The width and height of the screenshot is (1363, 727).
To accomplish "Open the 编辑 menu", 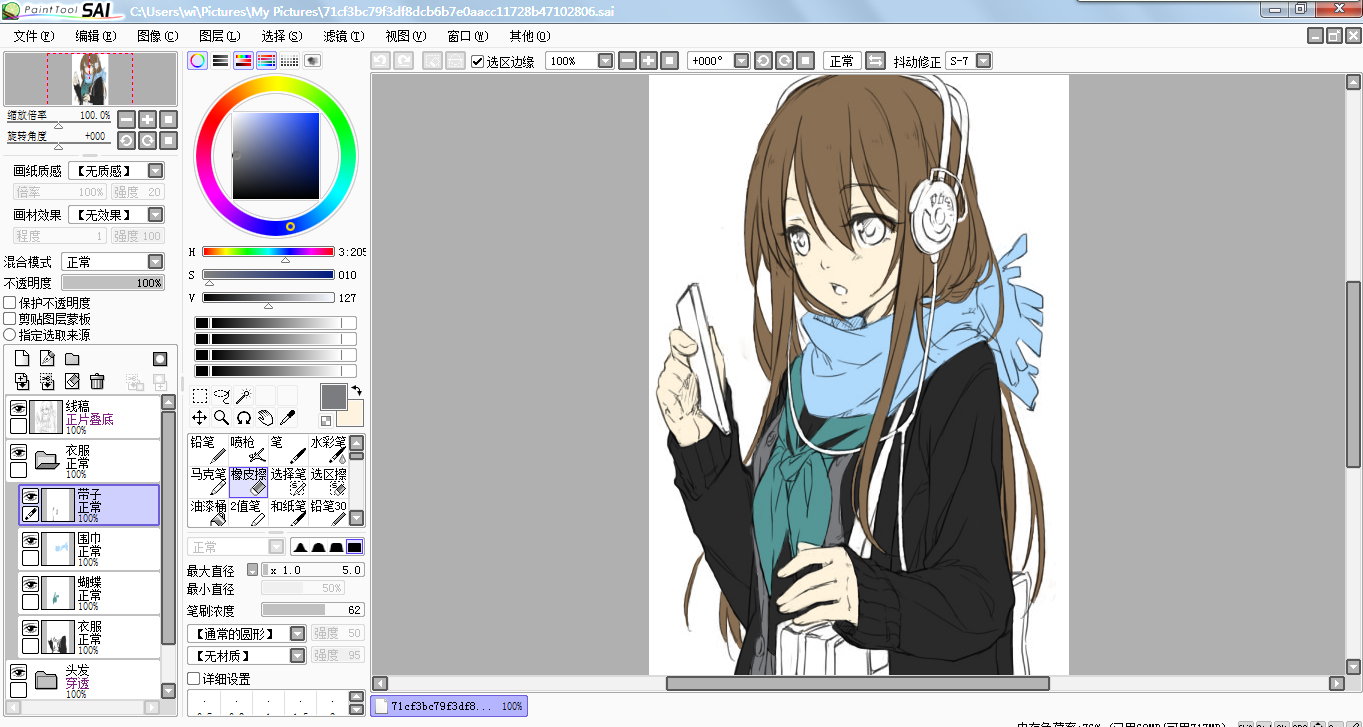I will 95,36.
